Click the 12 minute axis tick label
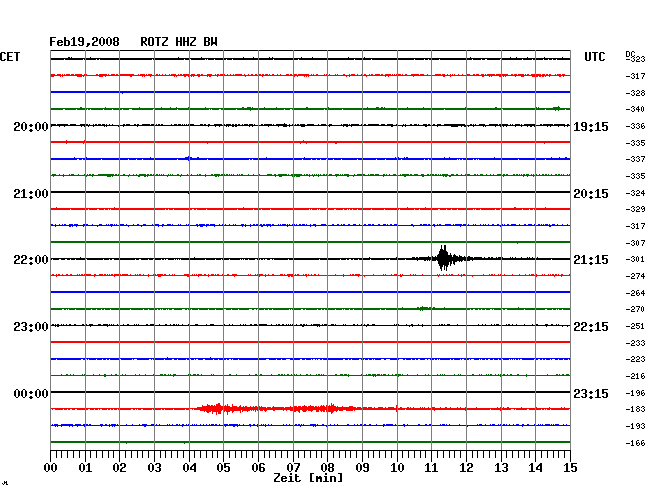The height and width of the screenshot is (494, 650). tap(466, 468)
